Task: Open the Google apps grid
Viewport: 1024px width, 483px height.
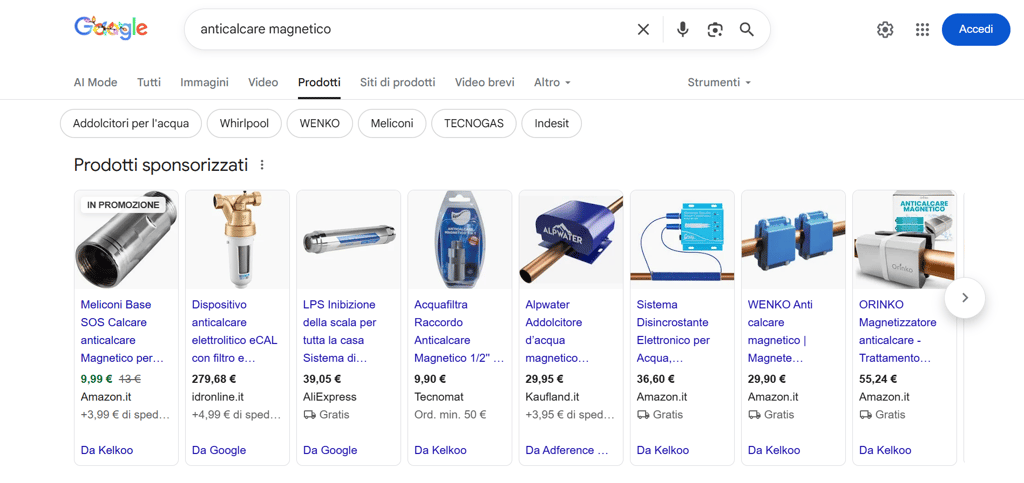Action: [x=922, y=30]
